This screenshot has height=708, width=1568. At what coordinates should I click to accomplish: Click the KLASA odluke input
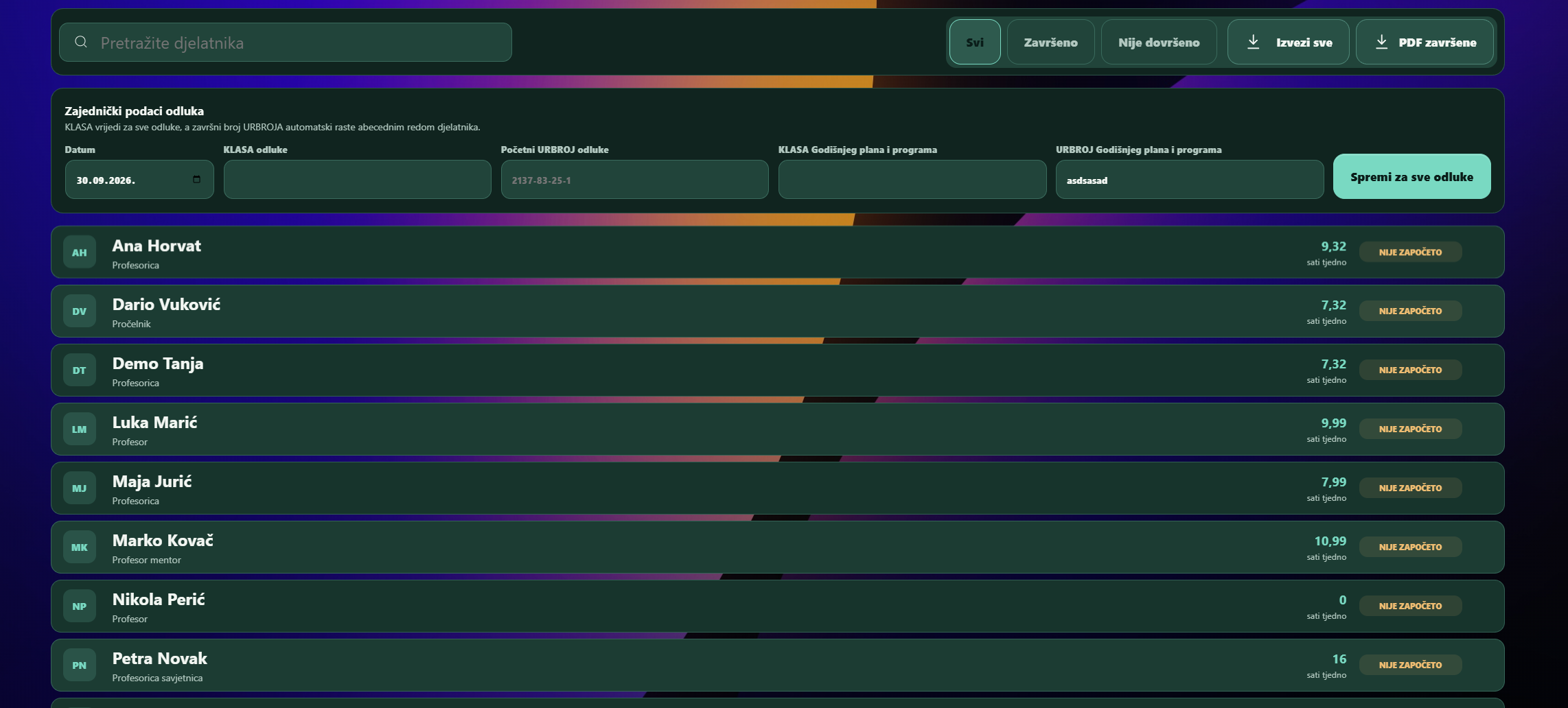point(357,180)
